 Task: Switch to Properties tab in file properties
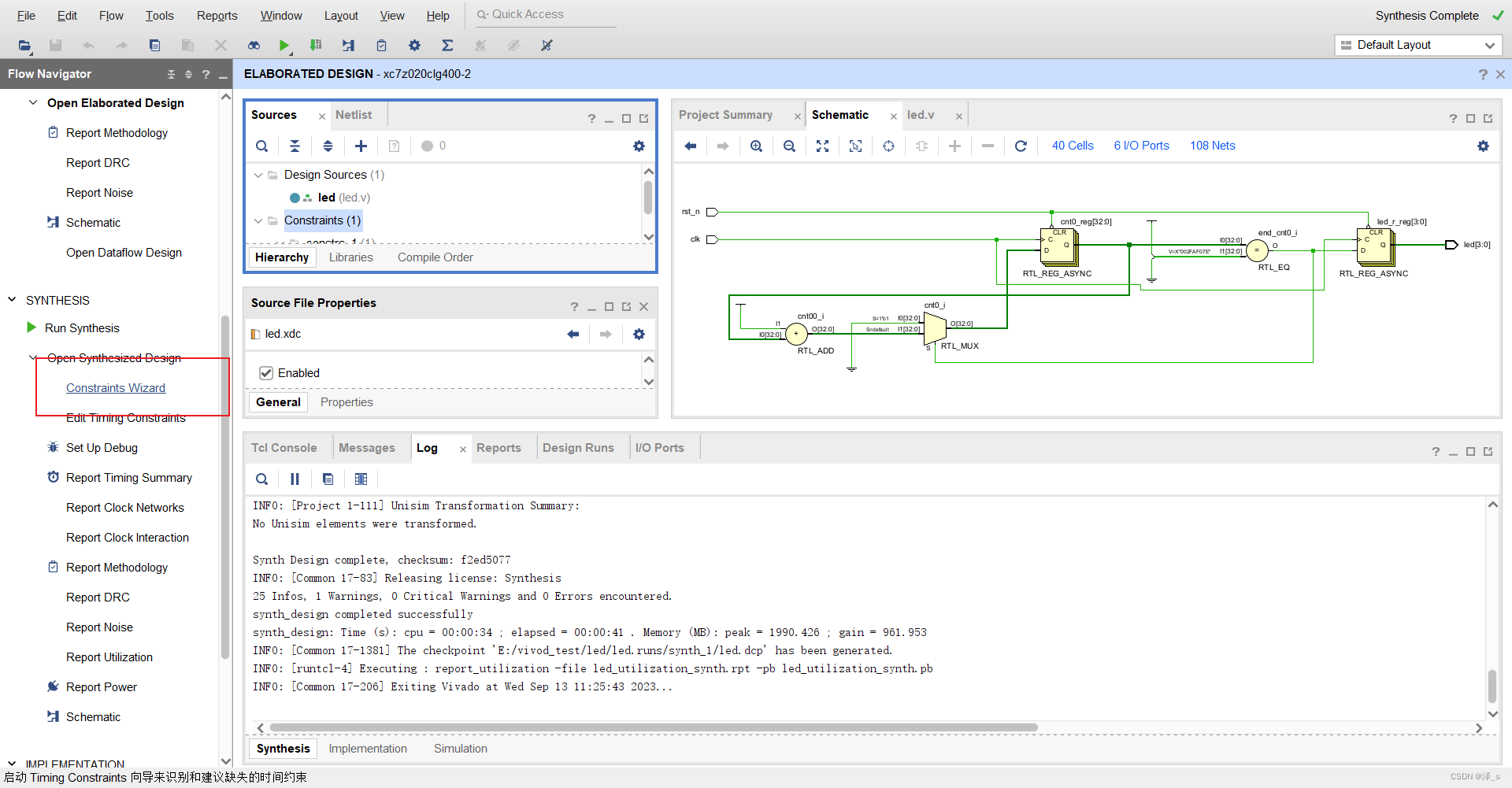point(346,402)
